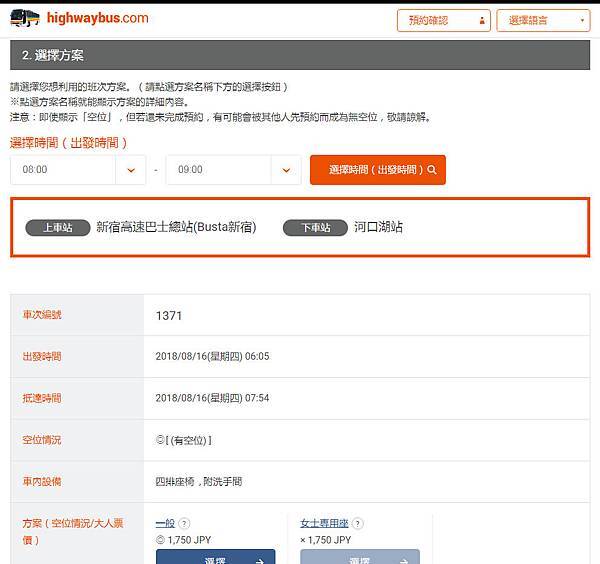Click the highwaybus.com bus logo icon
Image resolution: width=600 pixels, height=564 pixels.
coord(25,18)
